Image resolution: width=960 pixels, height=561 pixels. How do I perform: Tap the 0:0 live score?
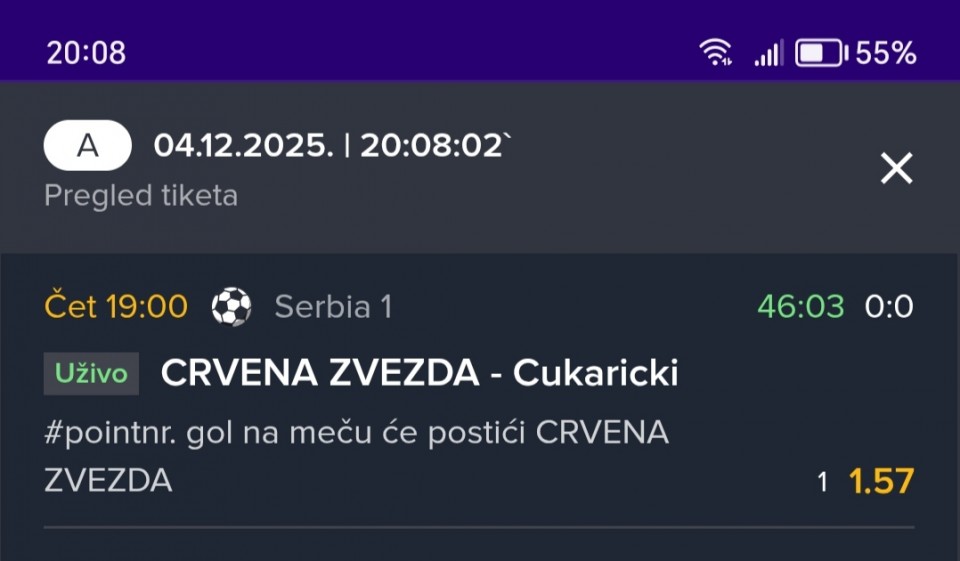click(x=888, y=307)
